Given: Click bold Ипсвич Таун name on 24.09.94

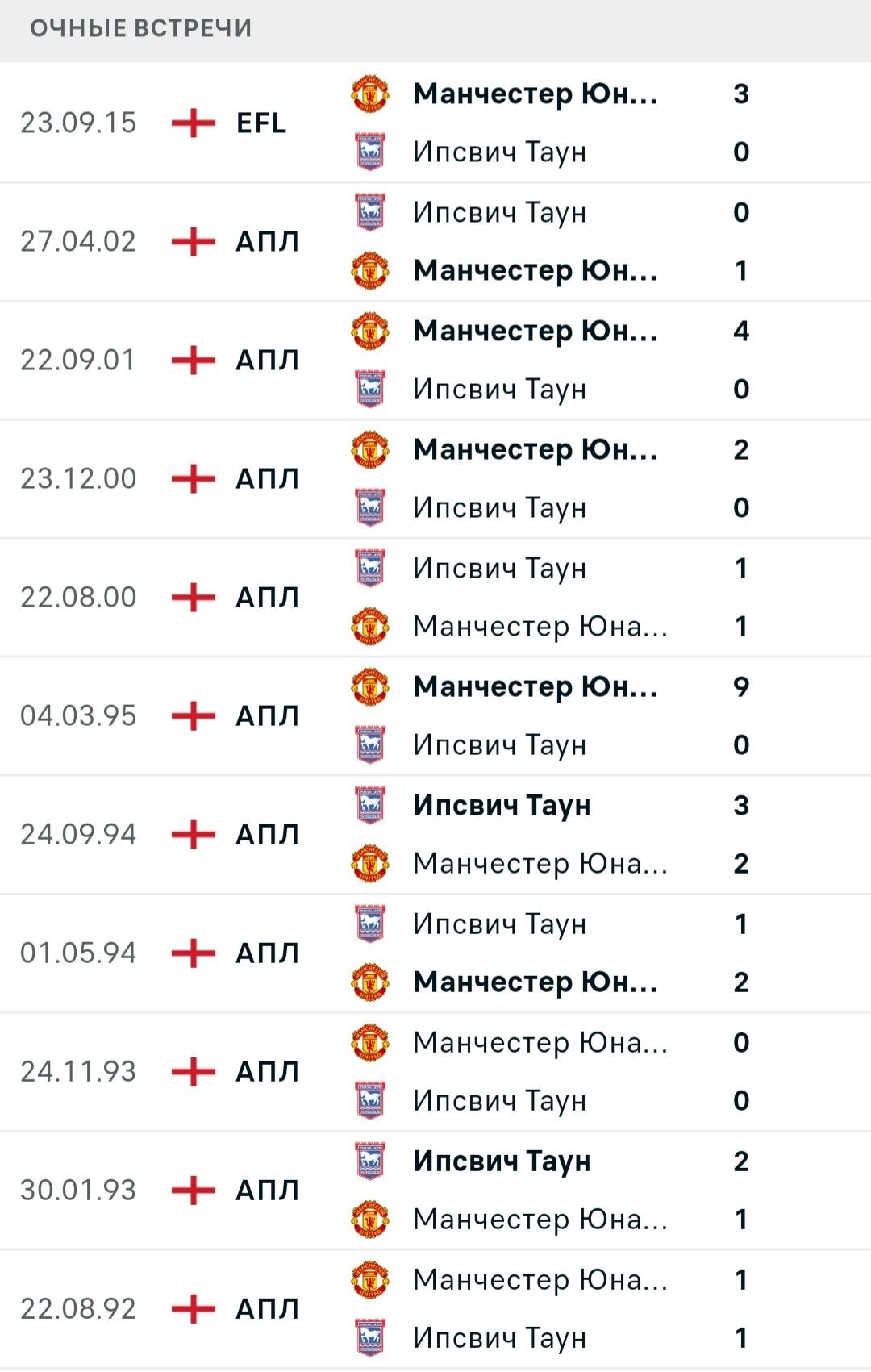Looking at the screenshot, I should coord(502,805).
